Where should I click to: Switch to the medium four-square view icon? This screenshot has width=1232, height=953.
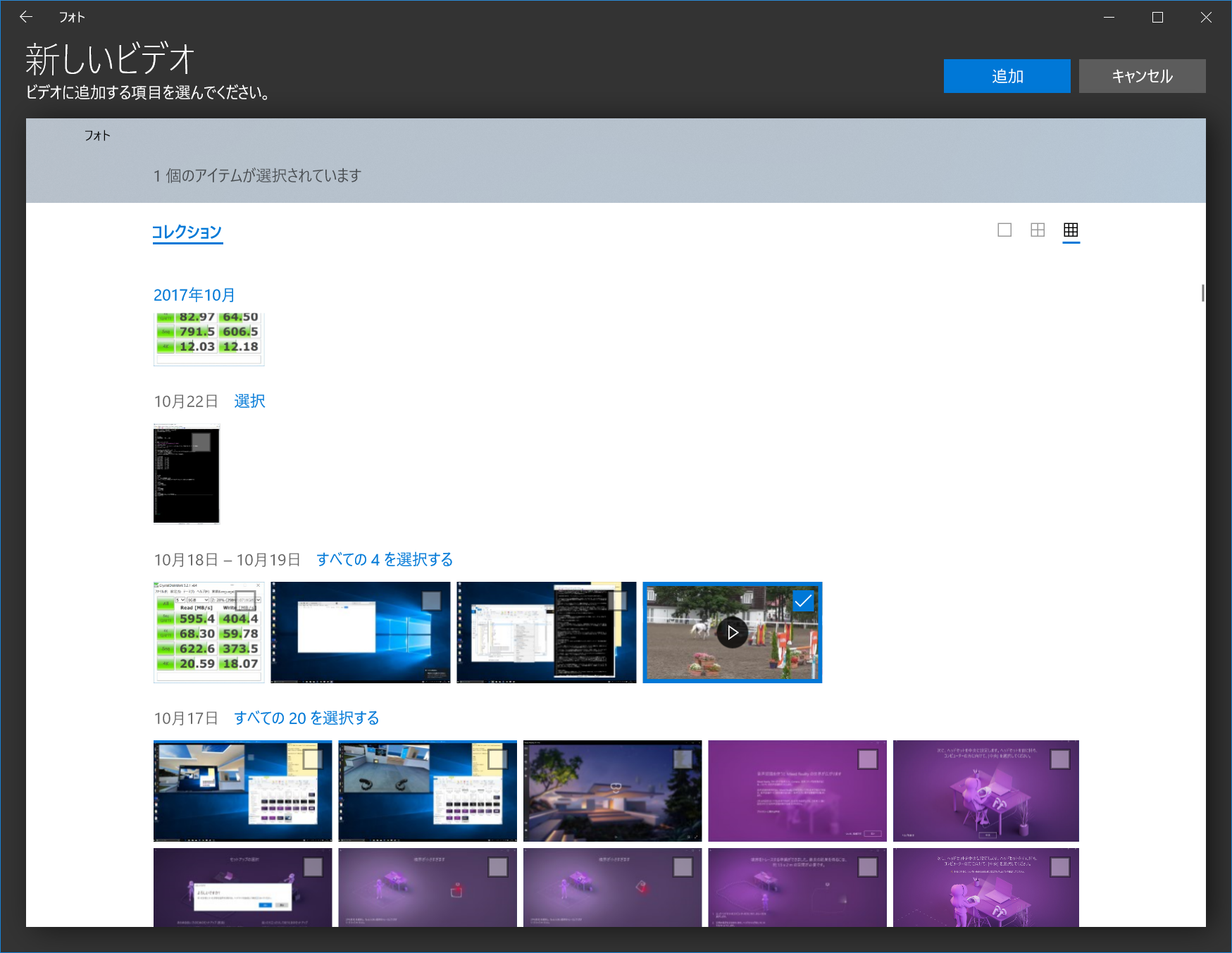[1038, 230]
